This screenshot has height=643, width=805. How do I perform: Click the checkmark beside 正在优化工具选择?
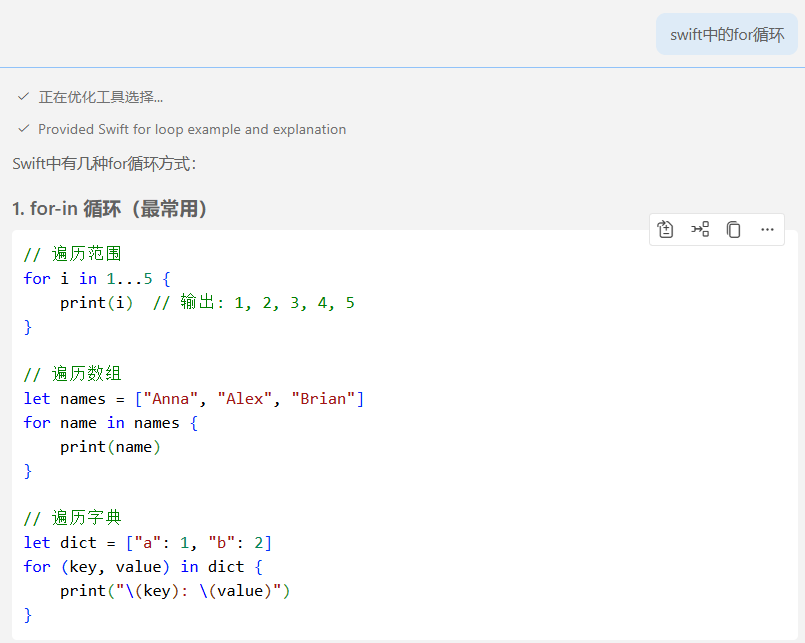[x=23, y=97]
